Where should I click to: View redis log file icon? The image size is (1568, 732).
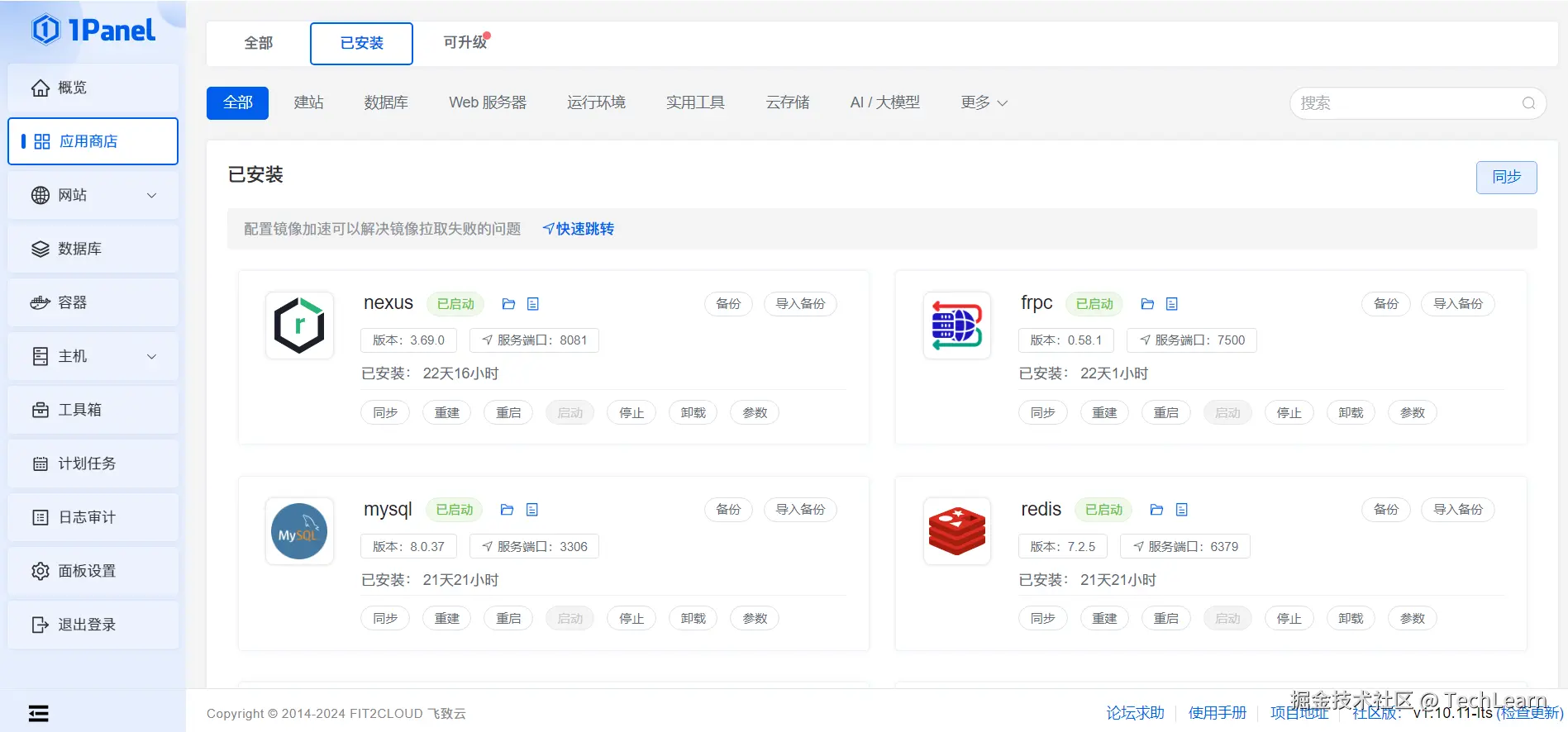(x=1182, y=510)
